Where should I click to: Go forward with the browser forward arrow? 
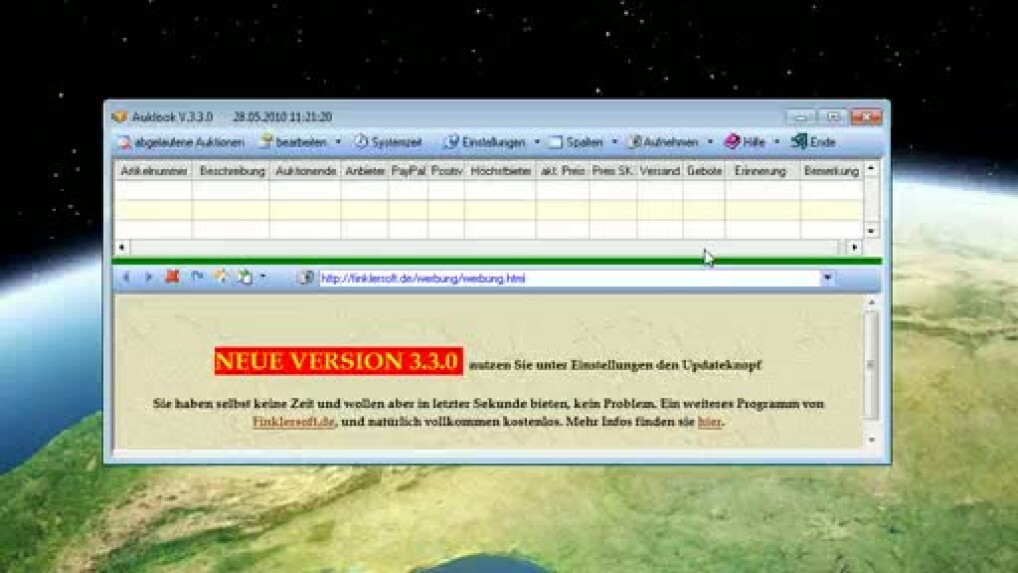[148, 277]
